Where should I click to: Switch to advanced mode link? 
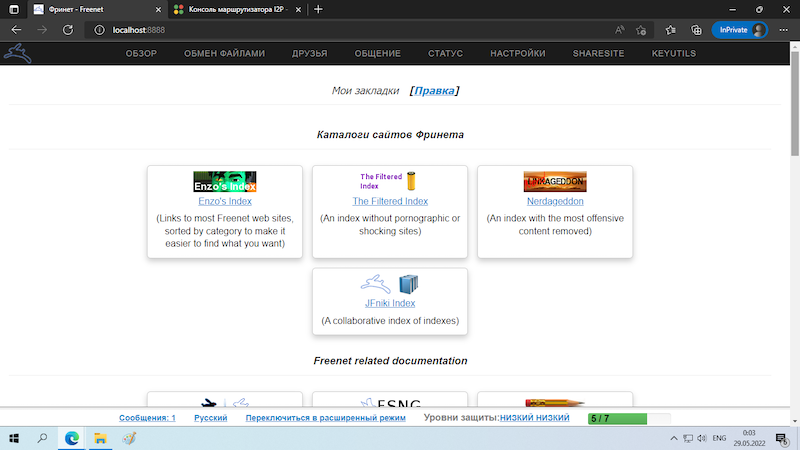click(x=325, y=418)
